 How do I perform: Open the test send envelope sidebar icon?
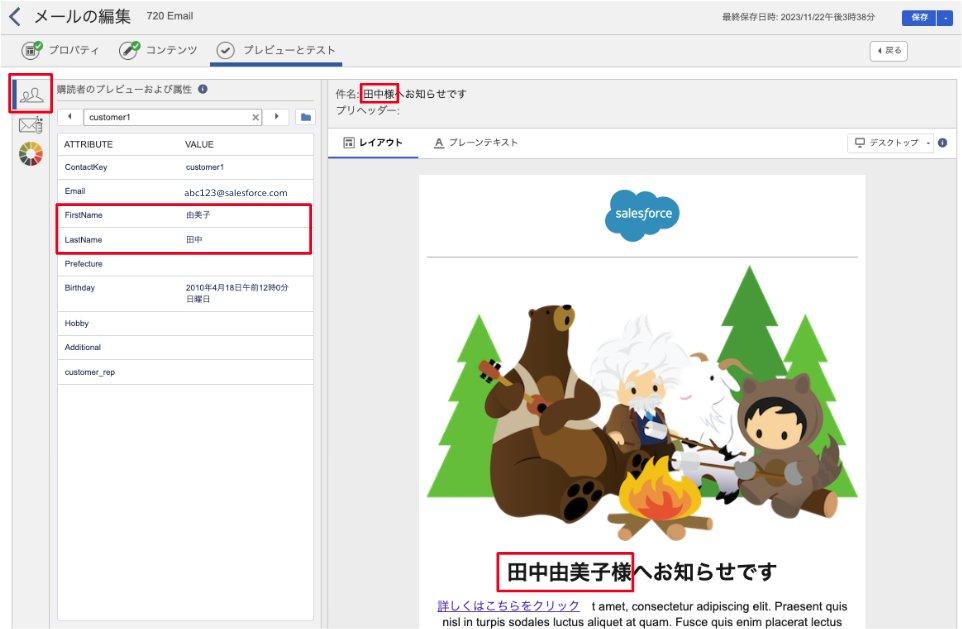tap(30, 126)
